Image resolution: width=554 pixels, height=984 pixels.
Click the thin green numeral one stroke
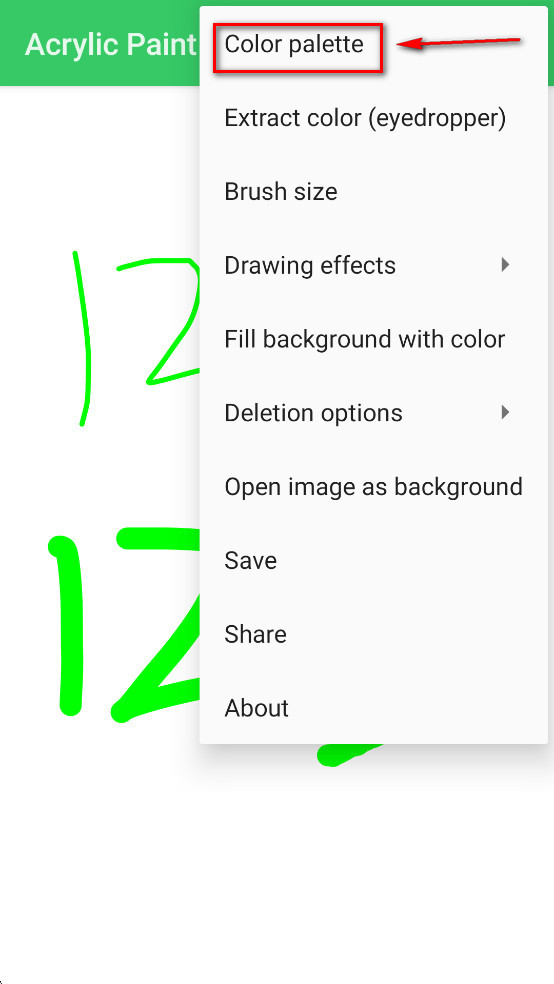pyautogui.click(x=83, y=339)
